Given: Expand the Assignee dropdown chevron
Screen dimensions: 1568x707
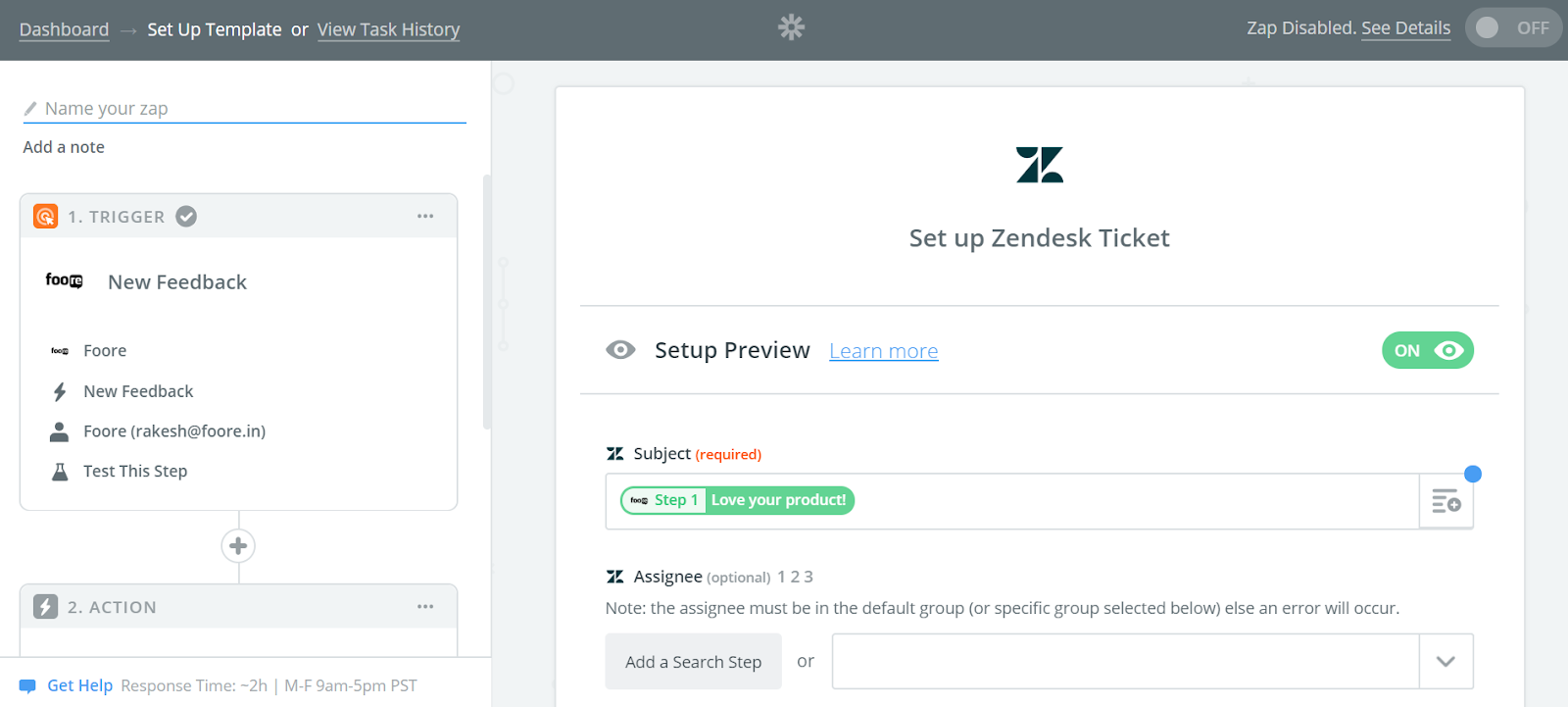Looking at the screenshot, I should (x=1445, y=662).
